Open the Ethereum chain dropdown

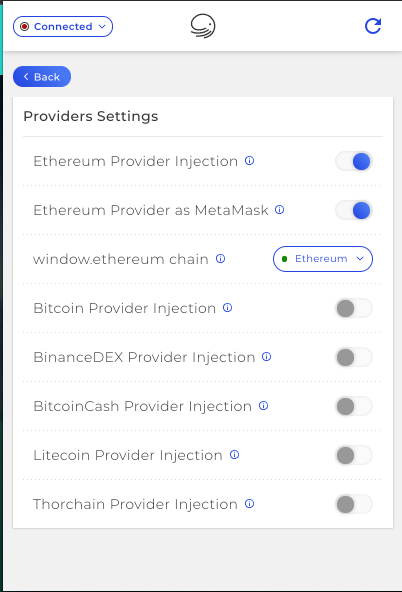point(323,259)
